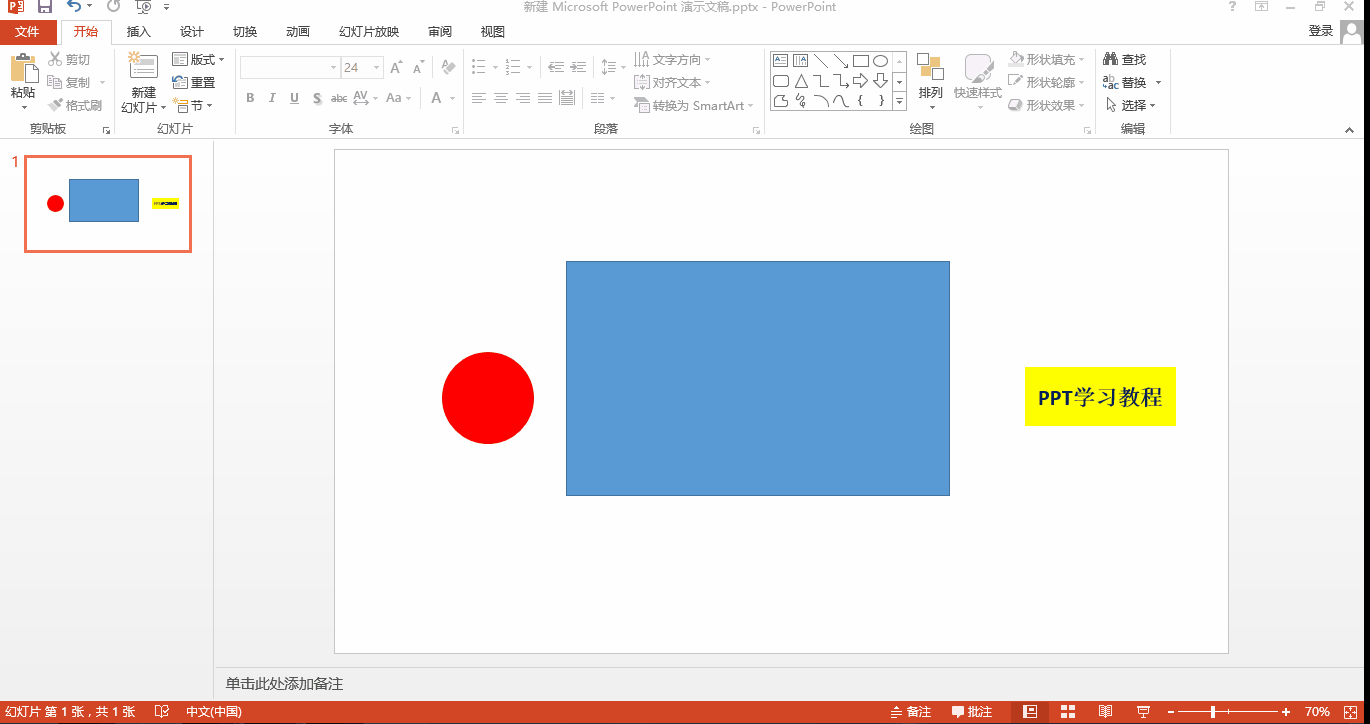1370x724 pixels.
Task: Switch to the 插入 Insert tab
Action: (x=139, y=32)
